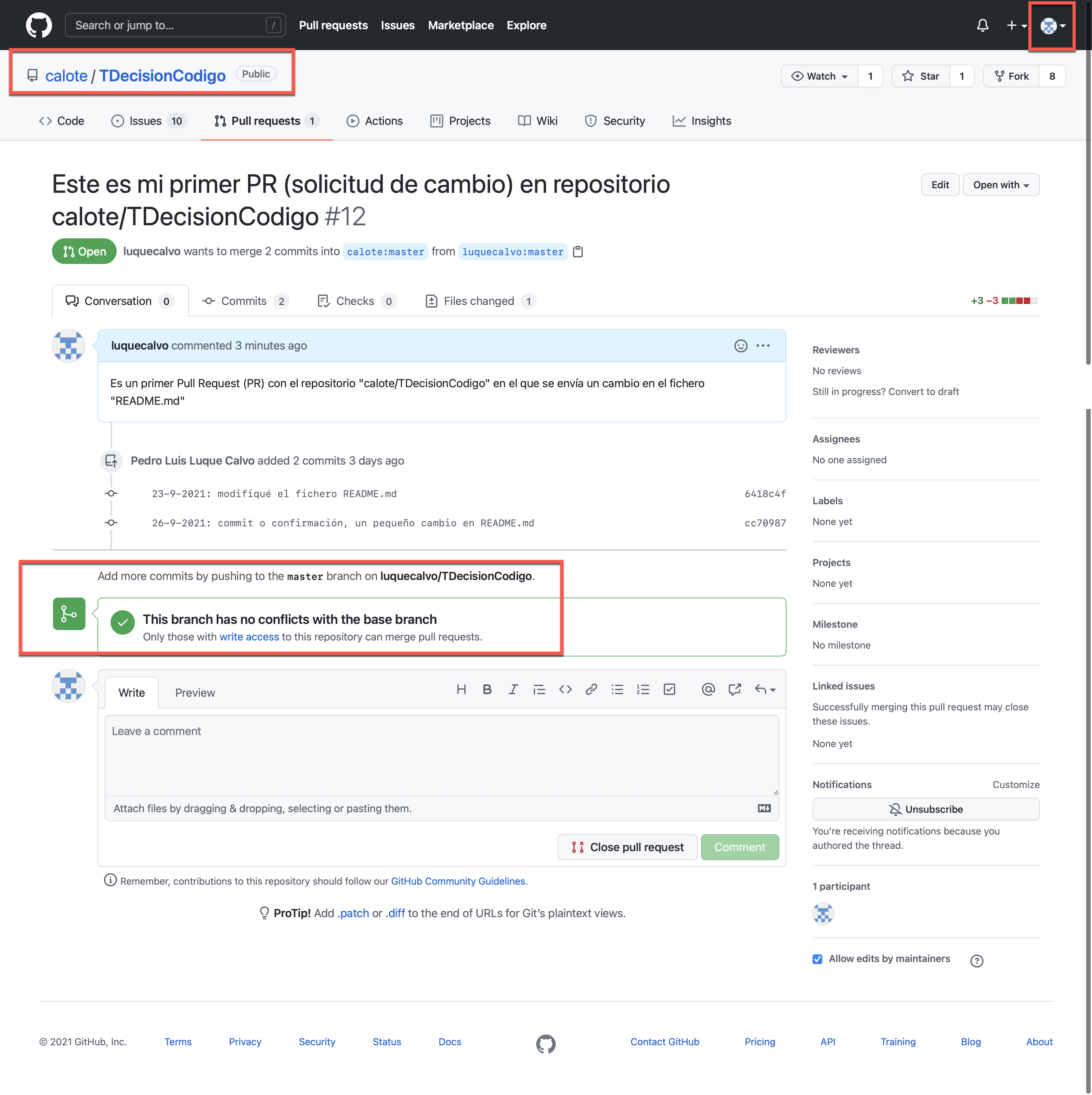Apply bold formatting icon
1092x1095 pixels.
487,689
